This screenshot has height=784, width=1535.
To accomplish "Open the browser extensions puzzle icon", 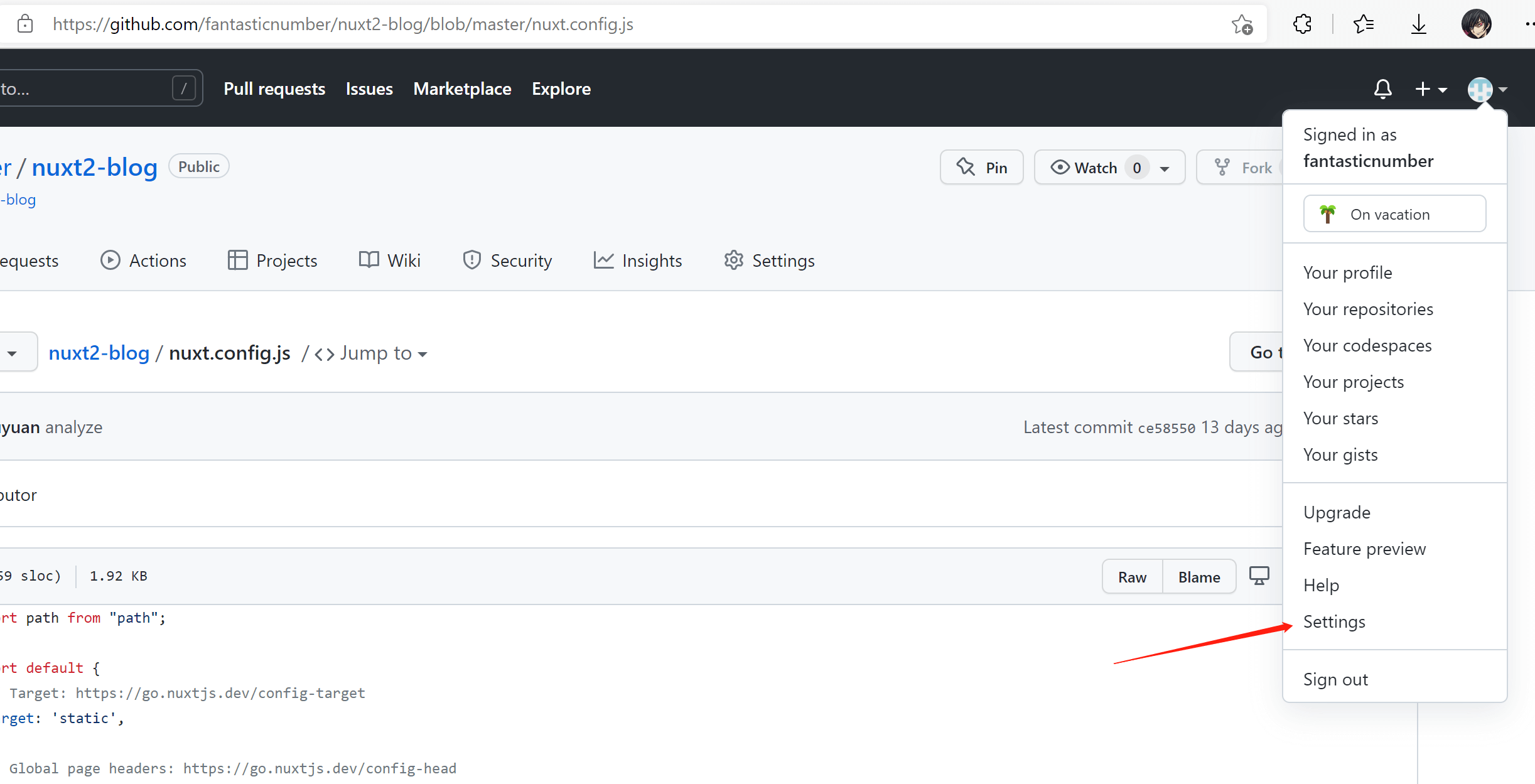I will point(1303,24).
